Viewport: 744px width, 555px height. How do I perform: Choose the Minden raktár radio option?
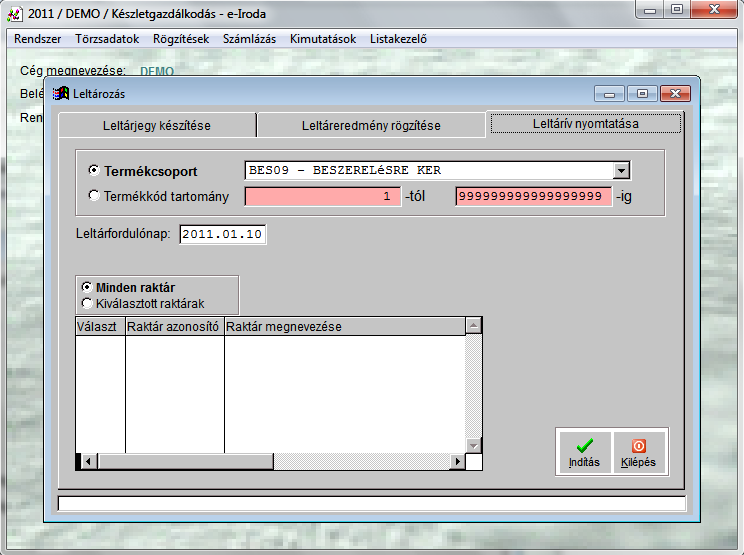87,288
